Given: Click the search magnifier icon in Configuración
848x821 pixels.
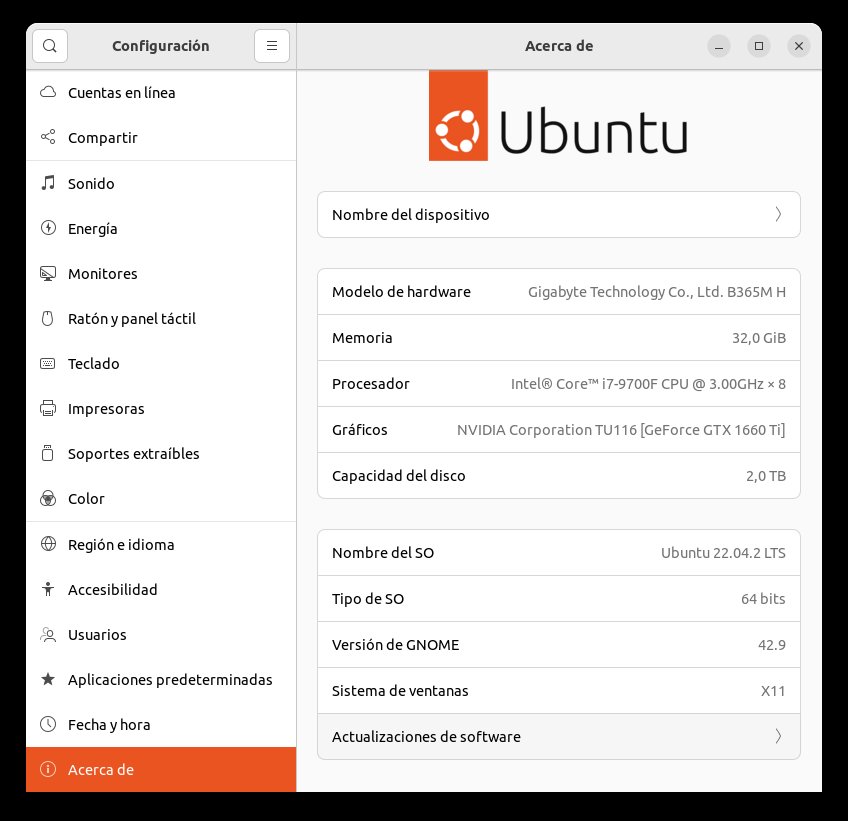Looking at the screenshot, I should [x=50, y=46].
